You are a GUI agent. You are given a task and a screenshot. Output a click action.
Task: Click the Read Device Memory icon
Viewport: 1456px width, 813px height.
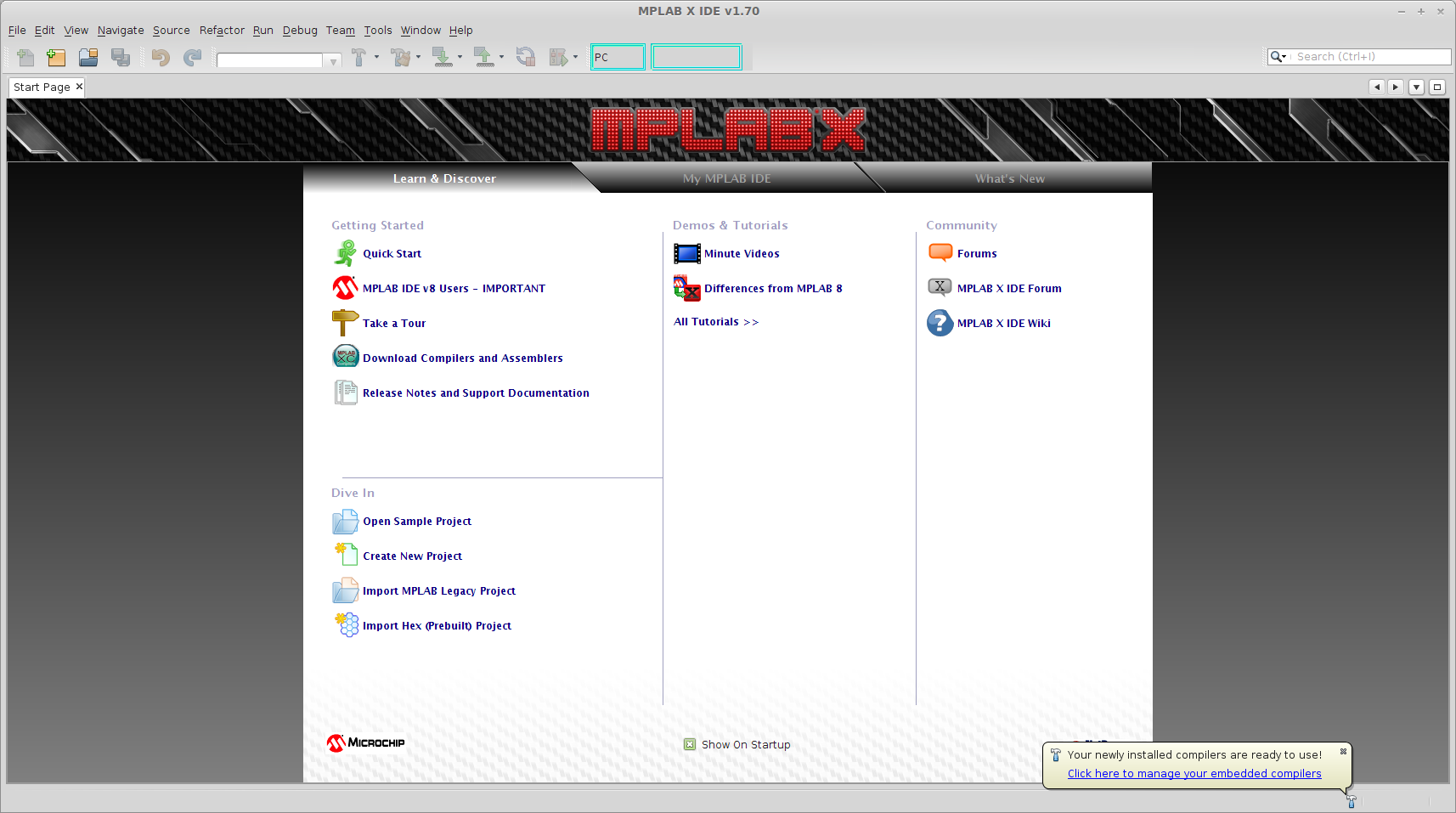tap(483, 57)
